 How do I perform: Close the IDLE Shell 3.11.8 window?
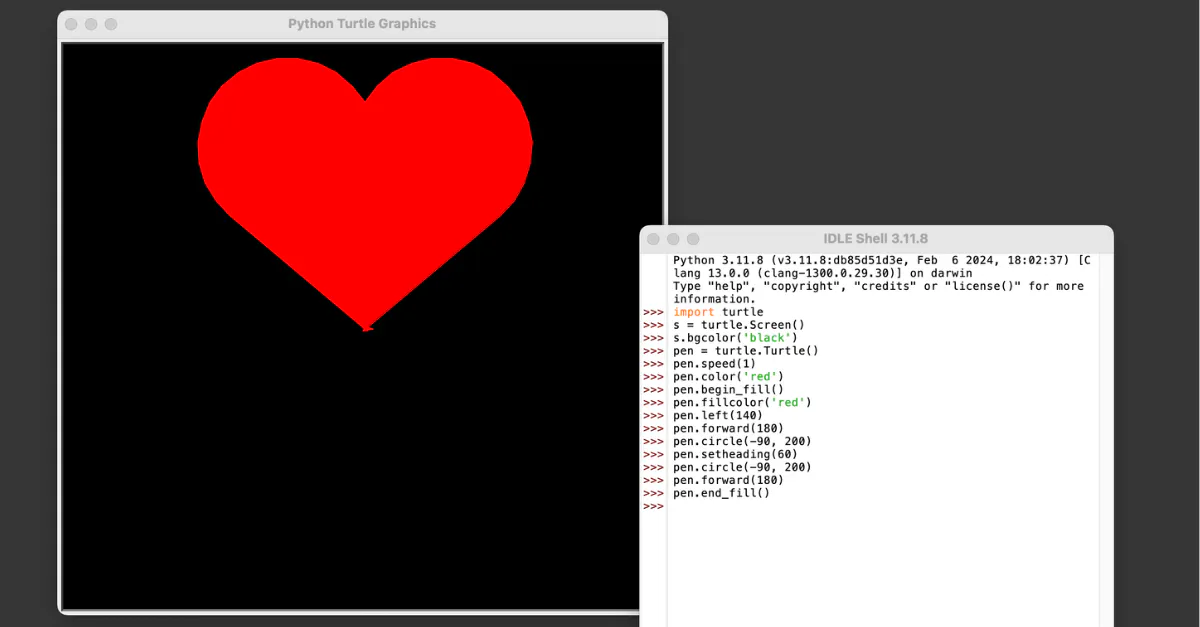point(653,239)
